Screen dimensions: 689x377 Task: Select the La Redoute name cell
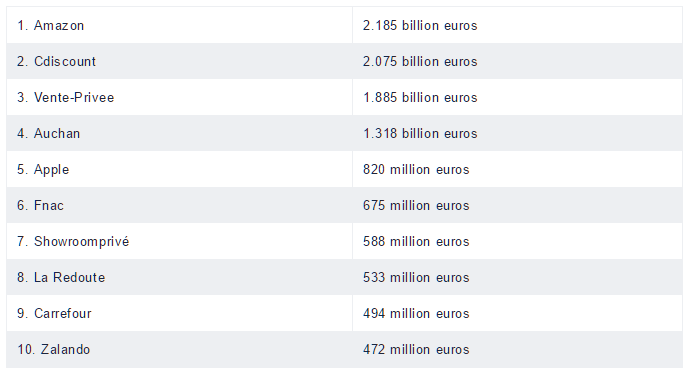tap(179, 277)
